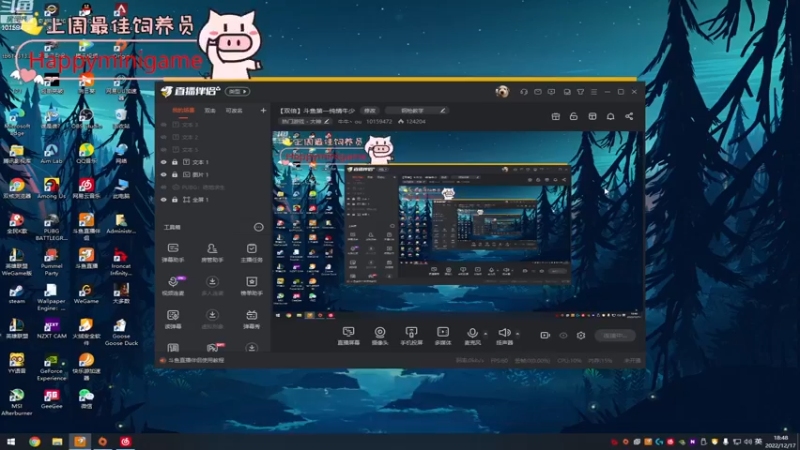Open the customer service headset icon

pos(523,92)
